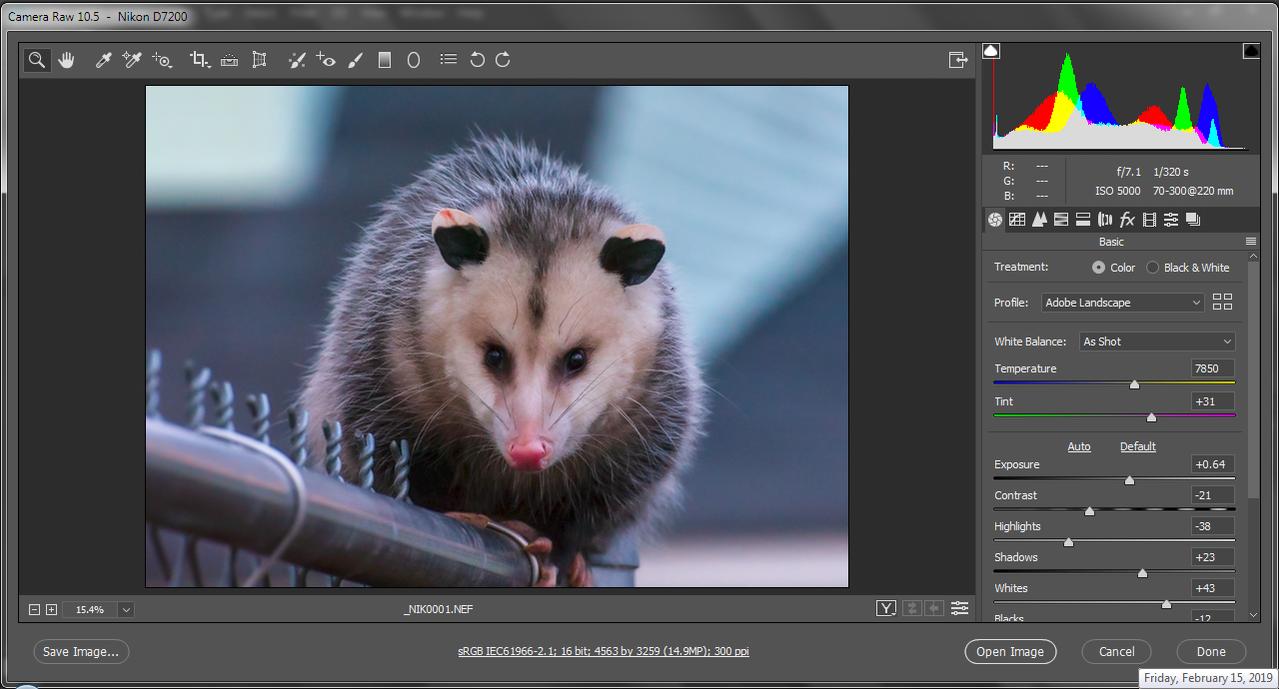Open the zoom level dropdown arrow

(x=126, y=609)
